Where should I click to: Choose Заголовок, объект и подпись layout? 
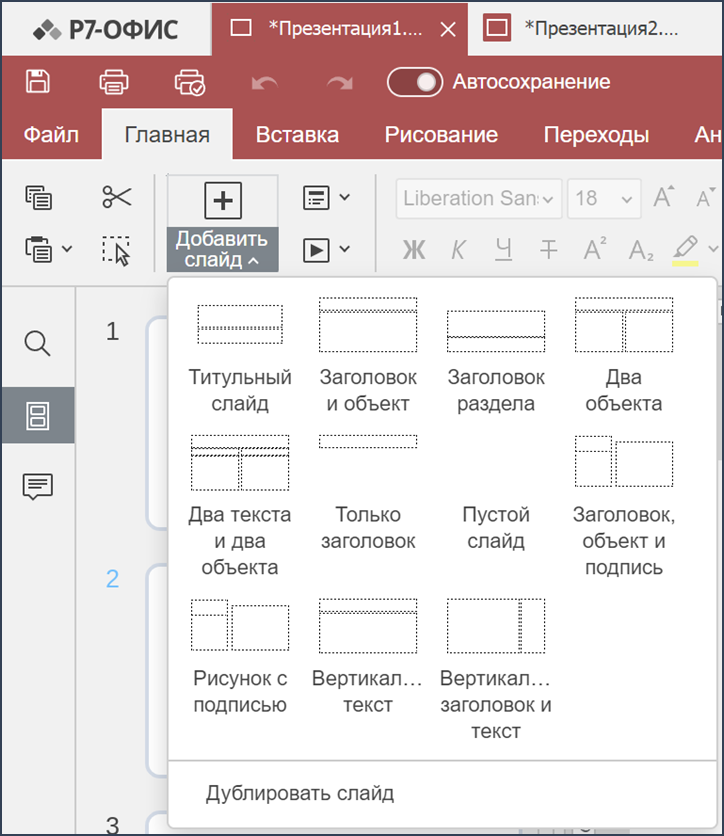click(624, 505)
